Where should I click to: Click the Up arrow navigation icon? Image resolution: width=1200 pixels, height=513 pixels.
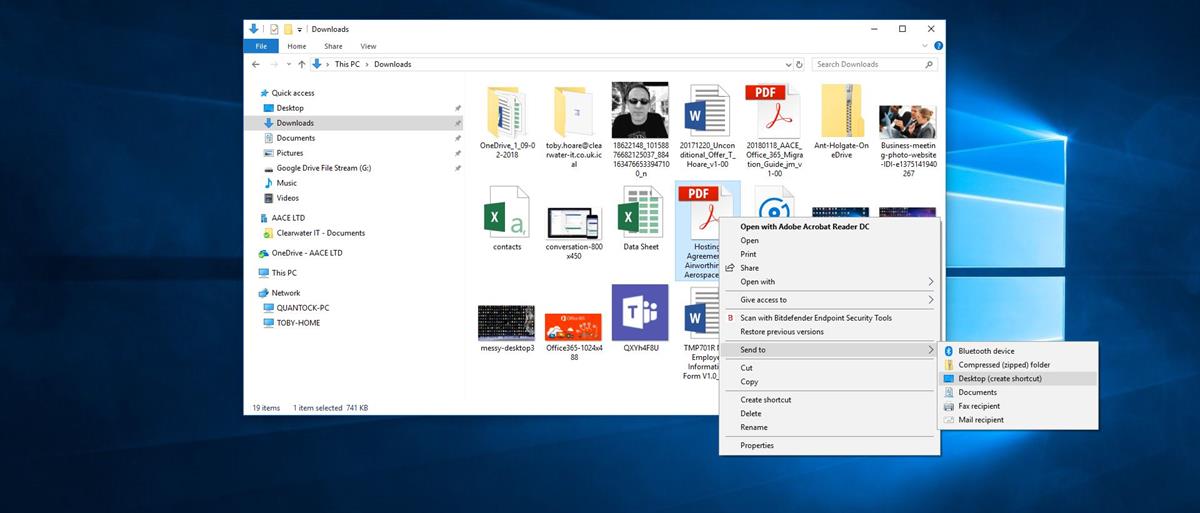pyautogui.click(x=302, y=64)
